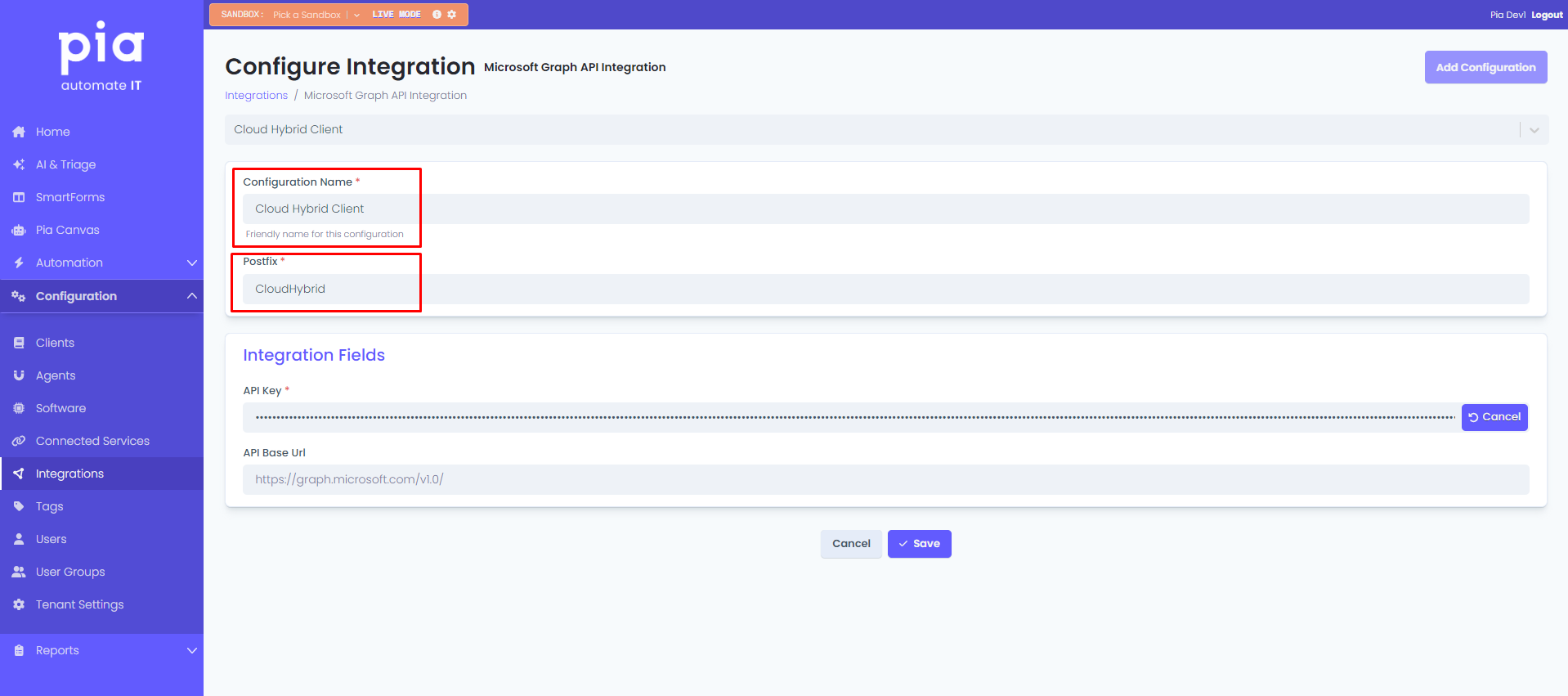Click the API Base Url field
1568x696 pixels.
click(885, 479)
